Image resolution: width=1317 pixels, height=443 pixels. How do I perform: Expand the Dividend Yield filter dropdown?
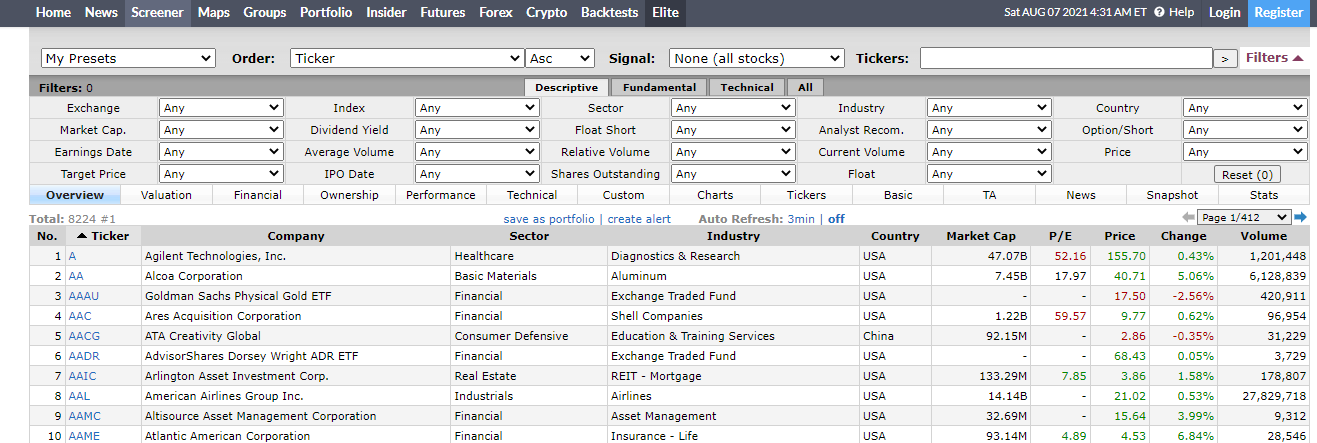(477, 130)
